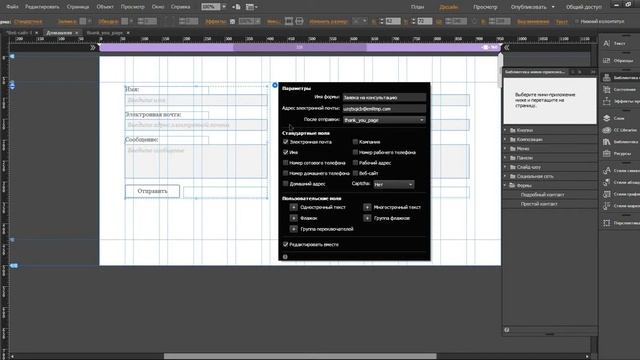Add Многострочный текст field with plus
640x360 pixels.
[367, 207]
